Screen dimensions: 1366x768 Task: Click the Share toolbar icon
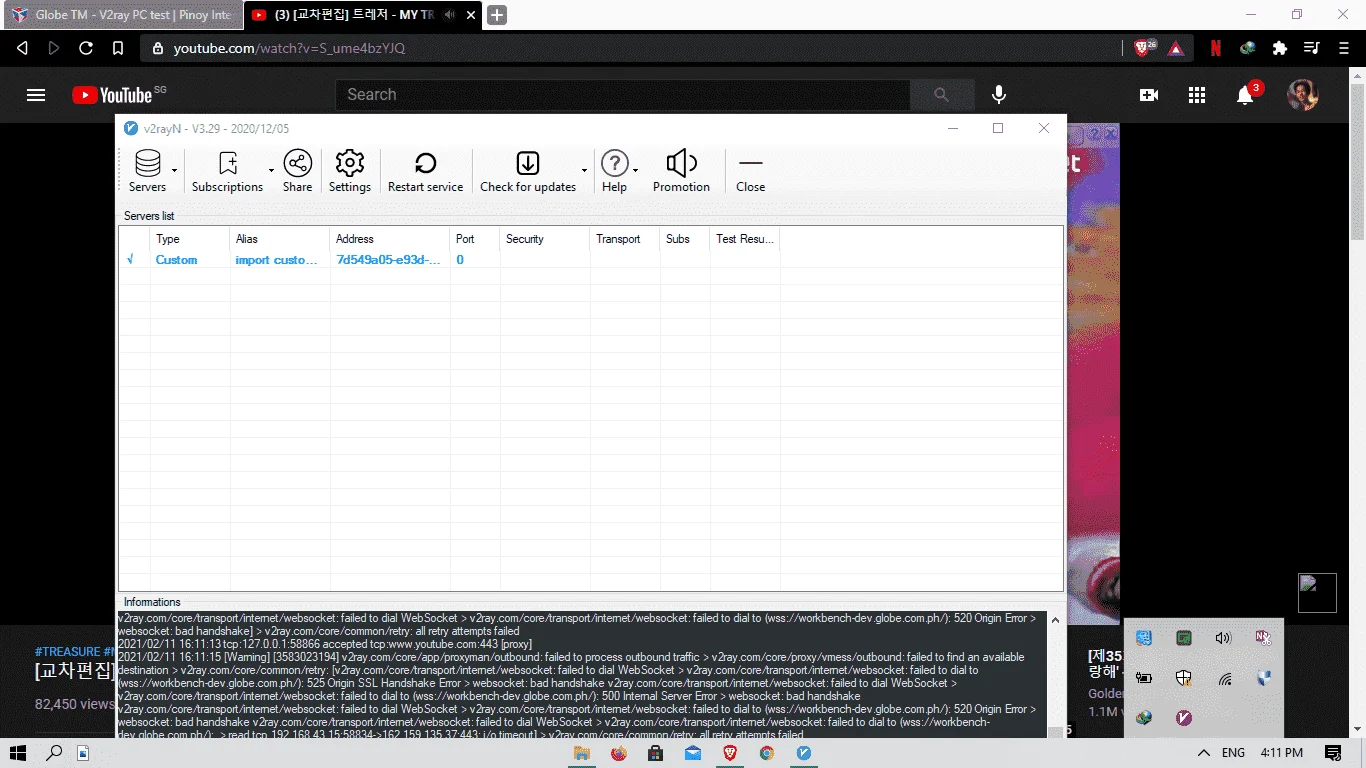pyautogui.click(x=297, y=171)
